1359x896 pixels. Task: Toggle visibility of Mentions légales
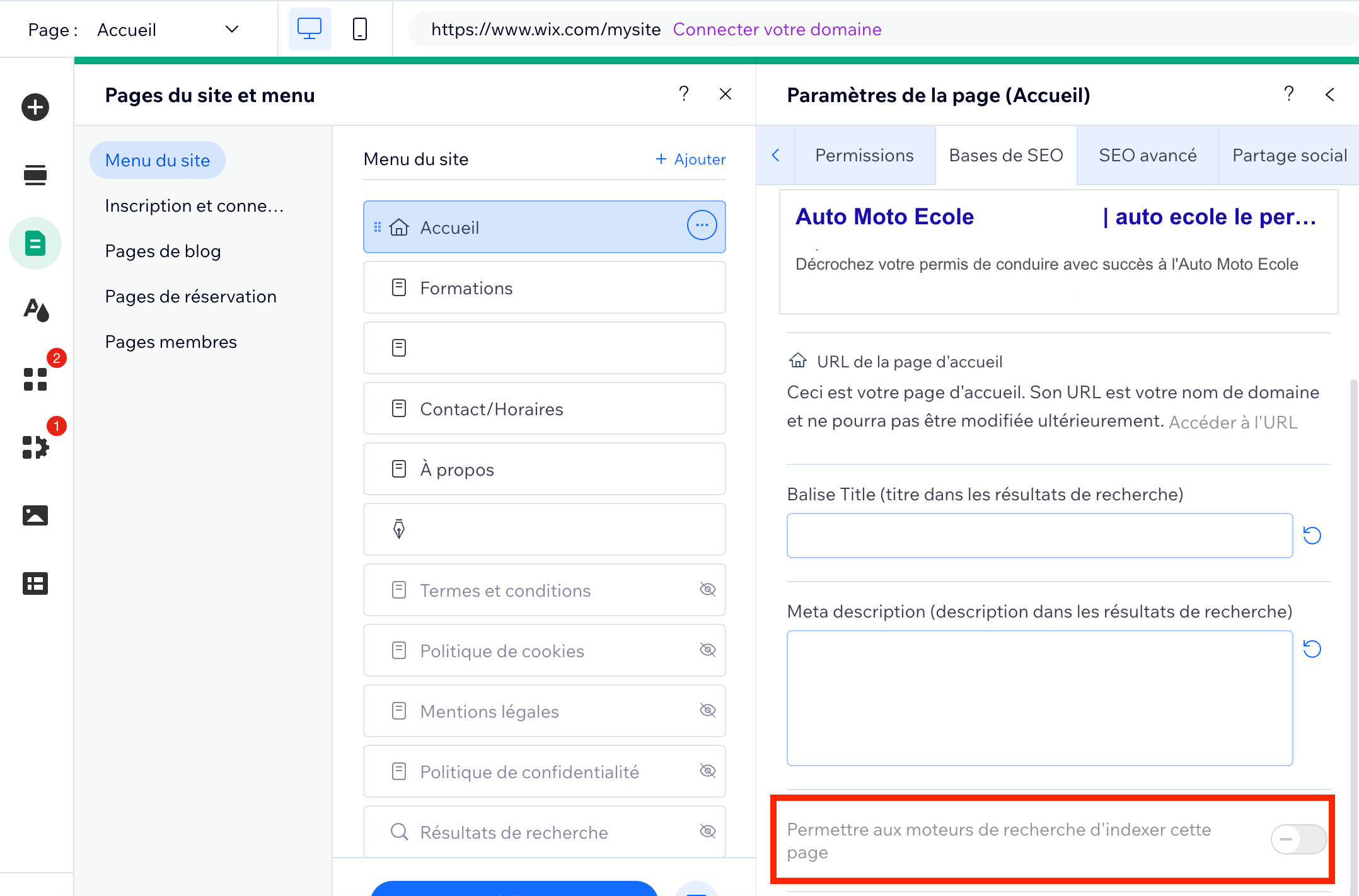click(x=708, y=711)
